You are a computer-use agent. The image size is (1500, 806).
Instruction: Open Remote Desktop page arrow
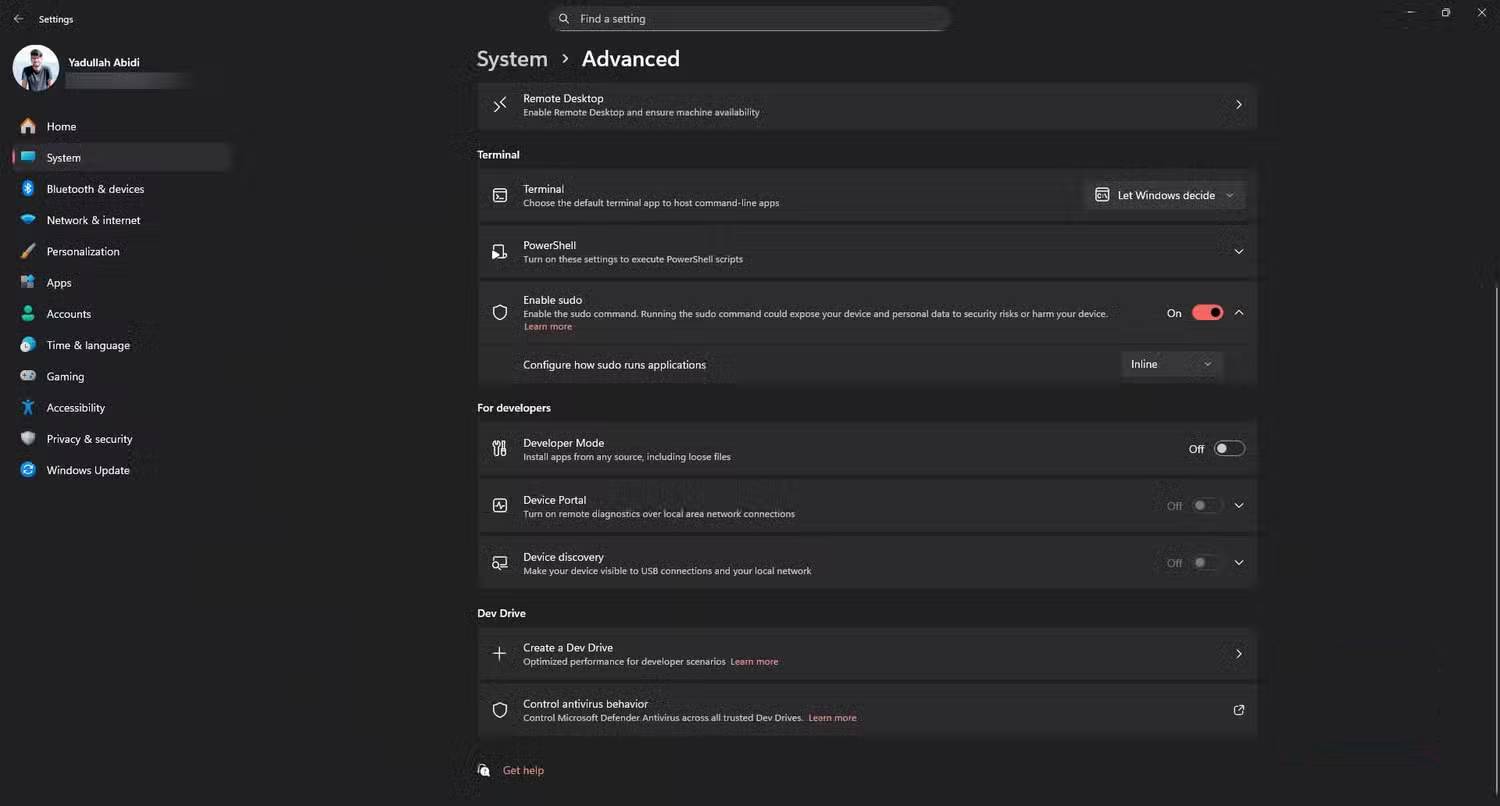[1239, 105]
